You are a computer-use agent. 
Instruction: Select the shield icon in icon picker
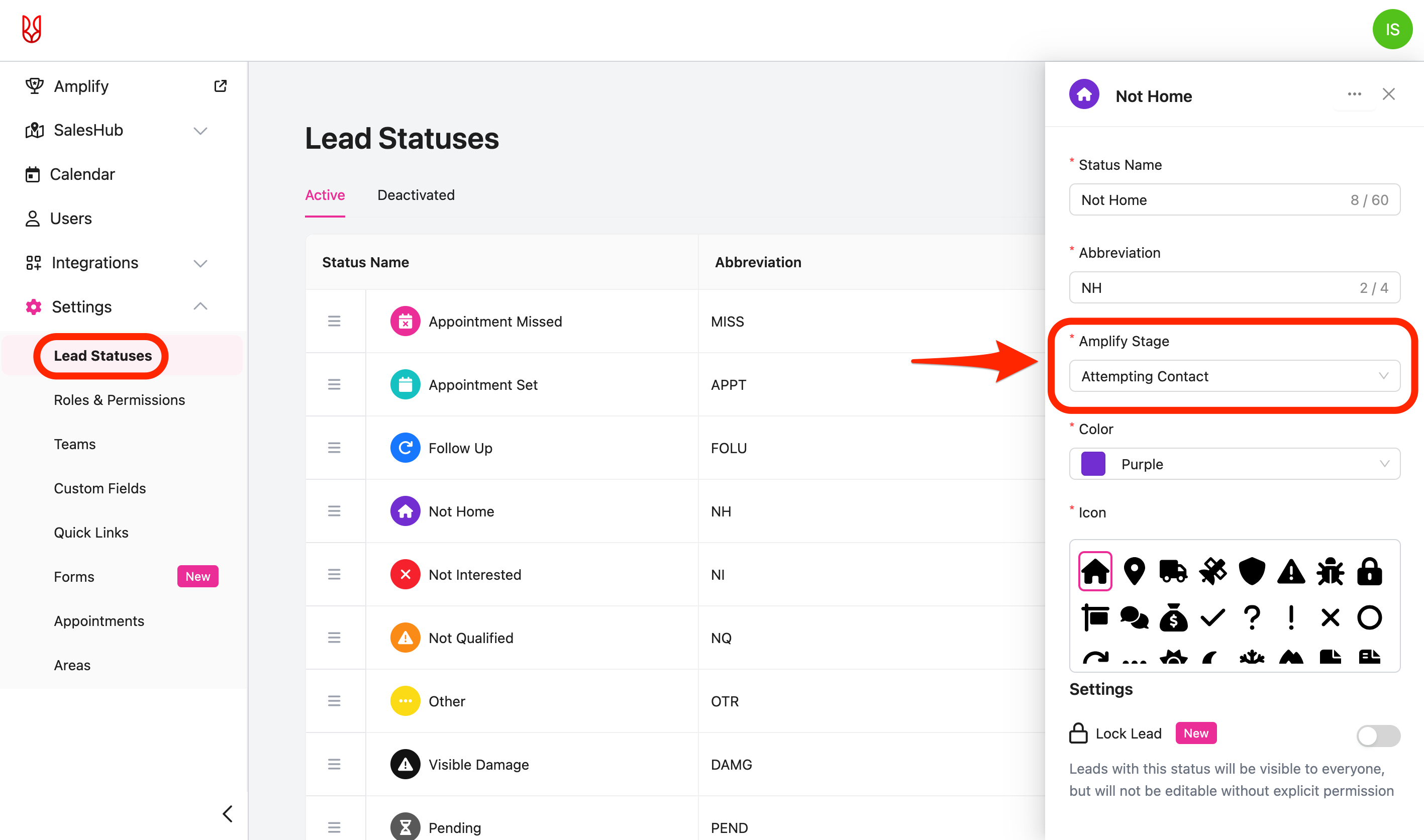(1251, 571)
